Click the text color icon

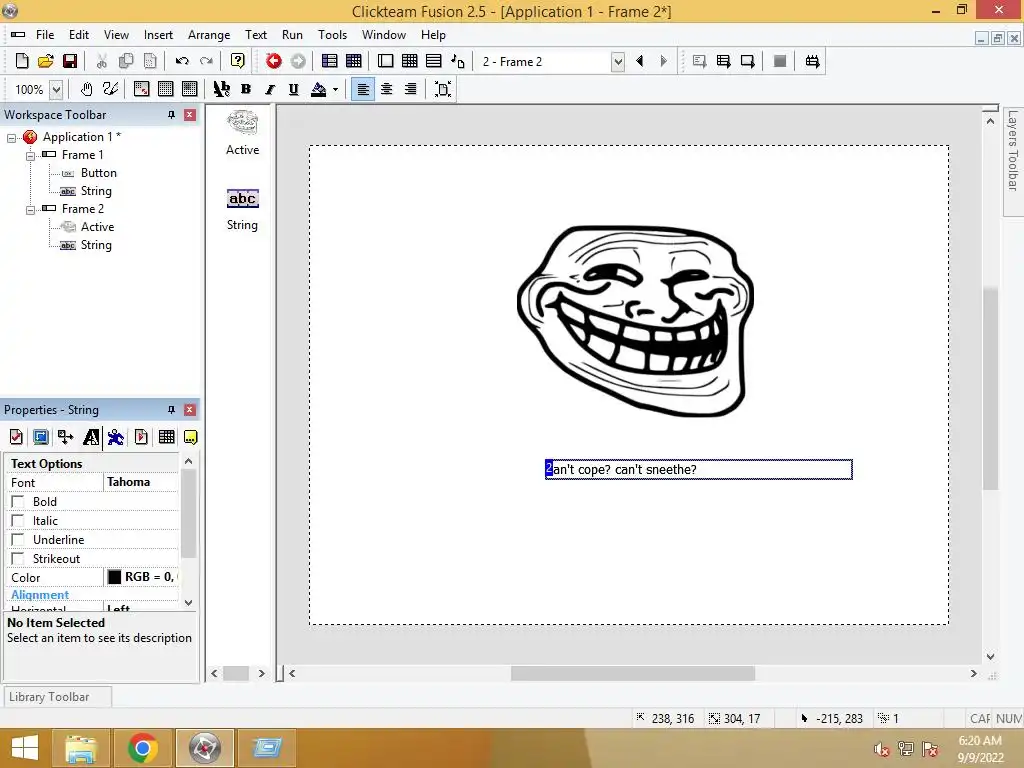(319, 89)
